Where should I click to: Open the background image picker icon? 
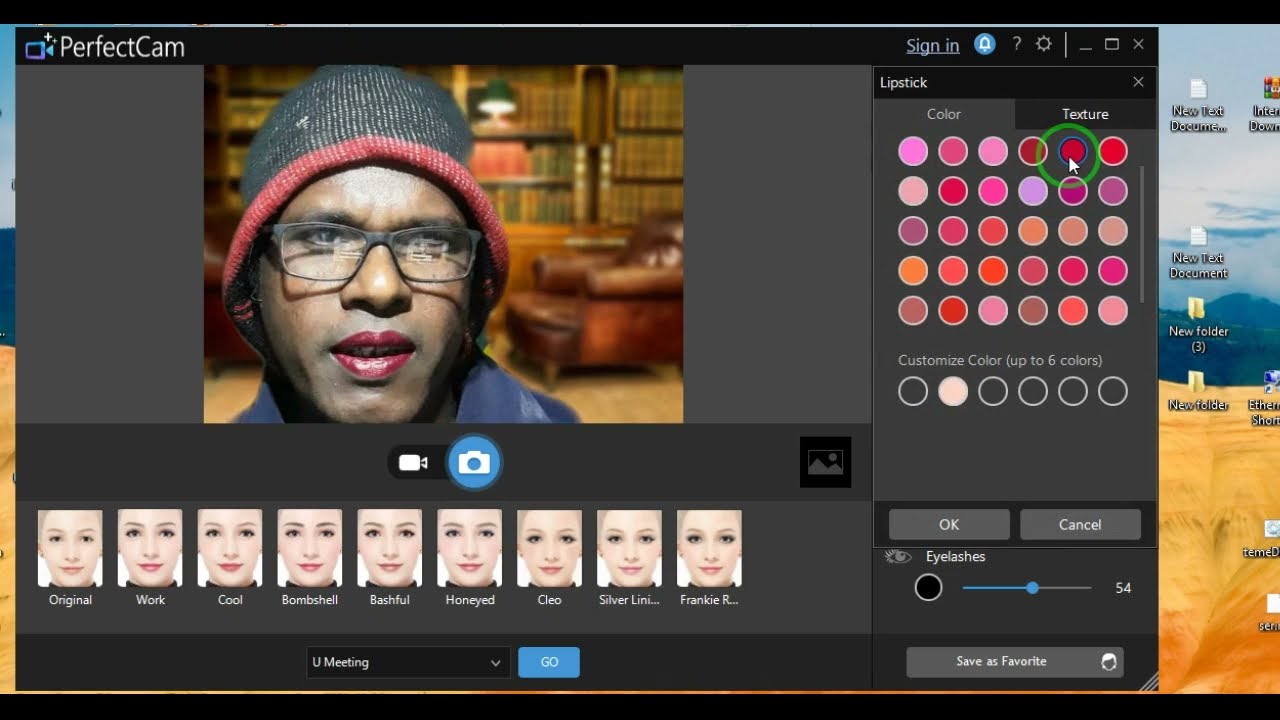tap(825, 462)
